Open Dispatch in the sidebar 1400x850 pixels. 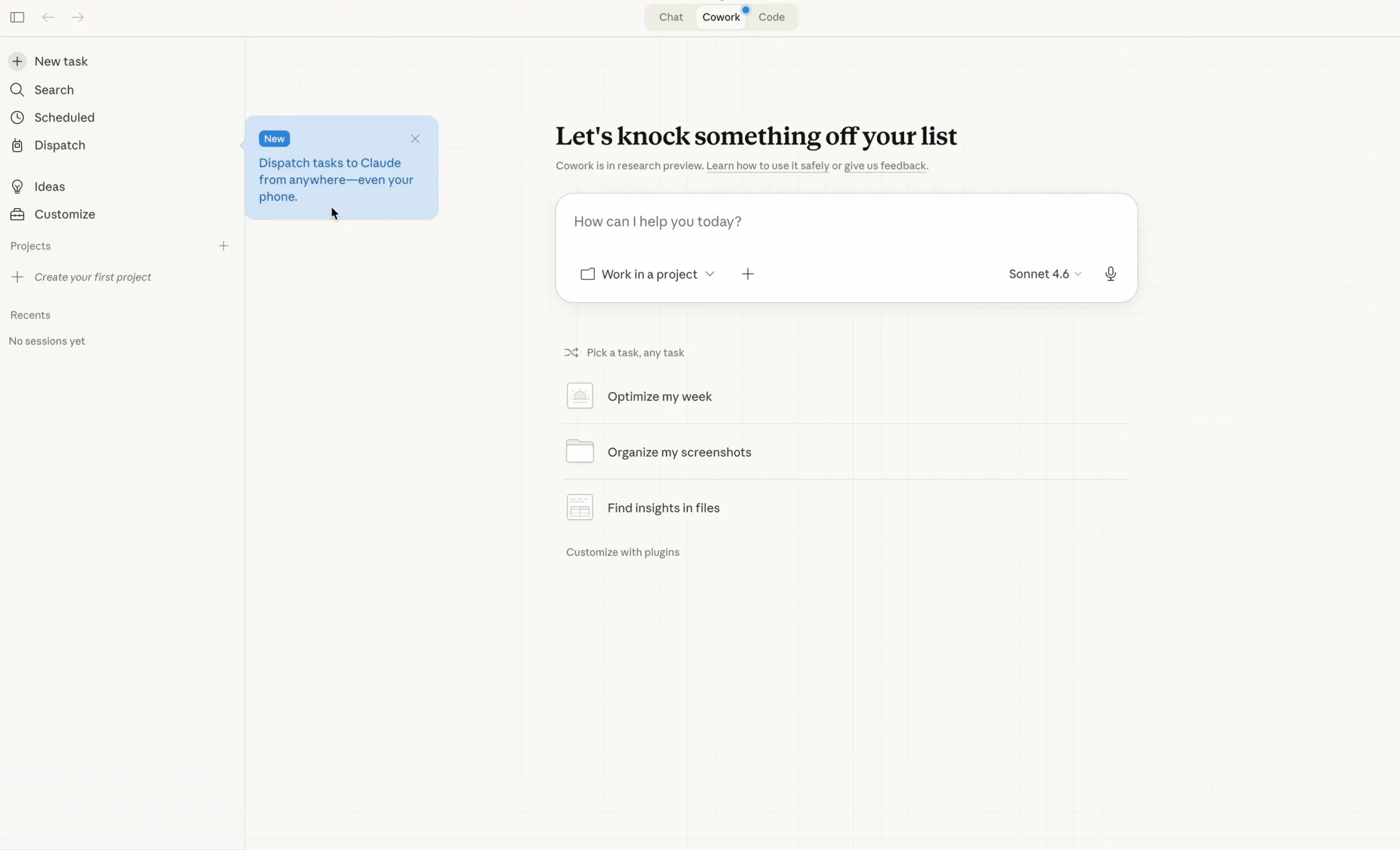point(60,145)
